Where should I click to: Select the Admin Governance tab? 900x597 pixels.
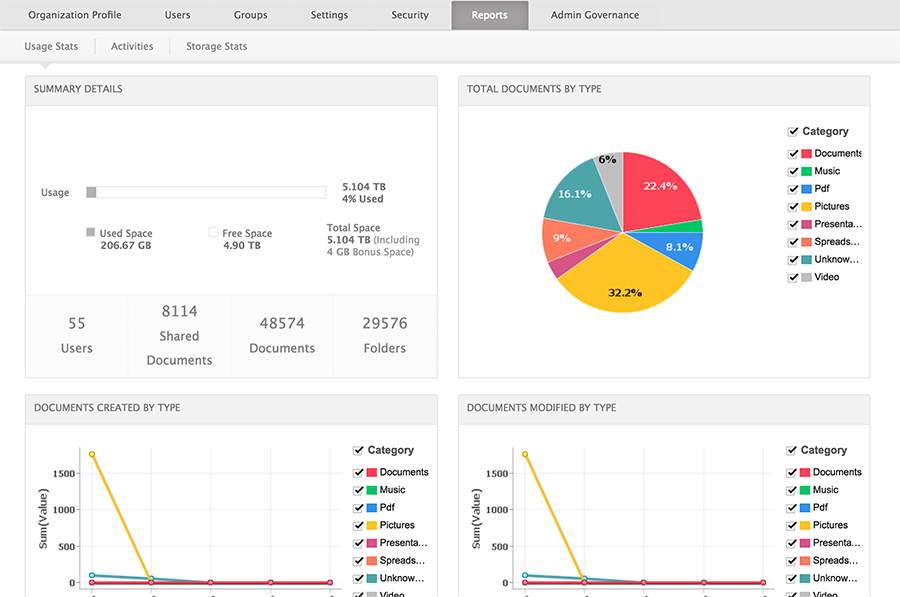(x=594, y=15)
